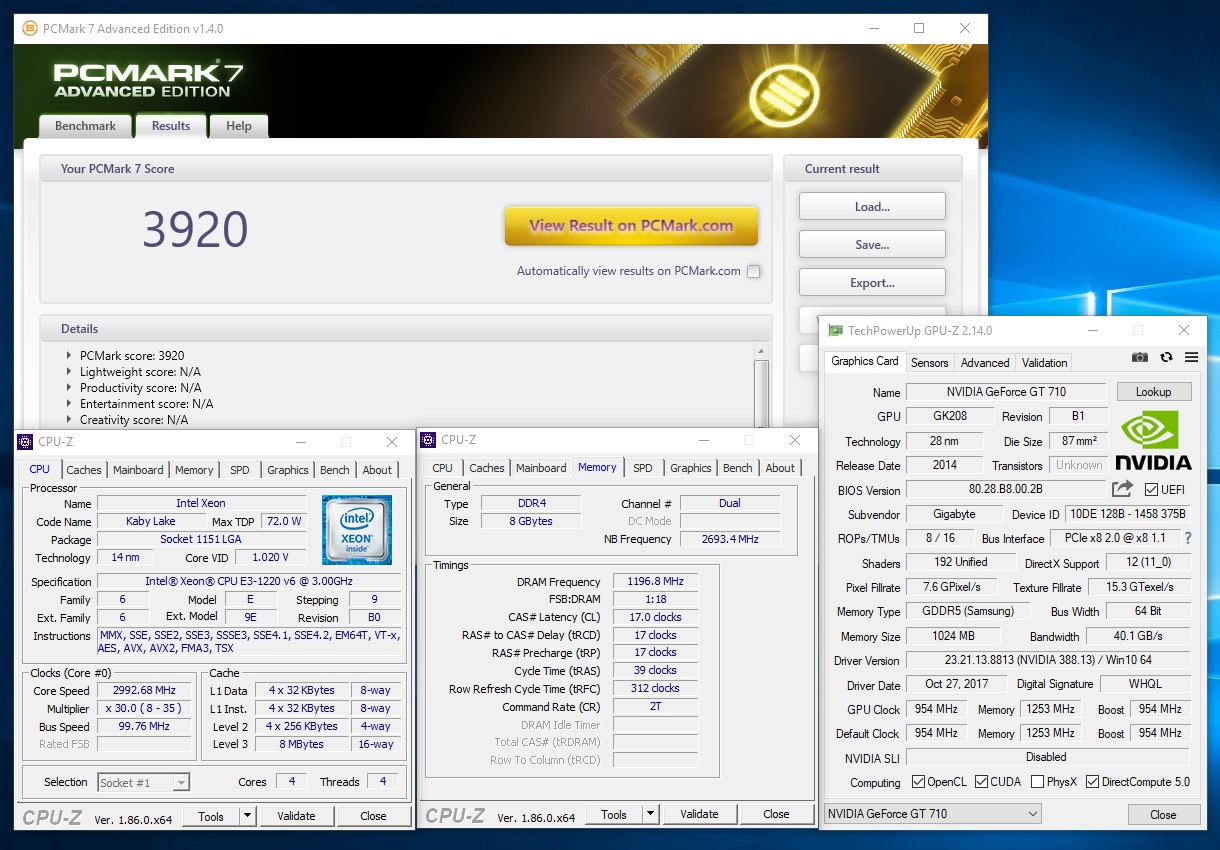Switch to the Help tab in PCMark
Screen dimensions: 1220x850
click(239, 126)
